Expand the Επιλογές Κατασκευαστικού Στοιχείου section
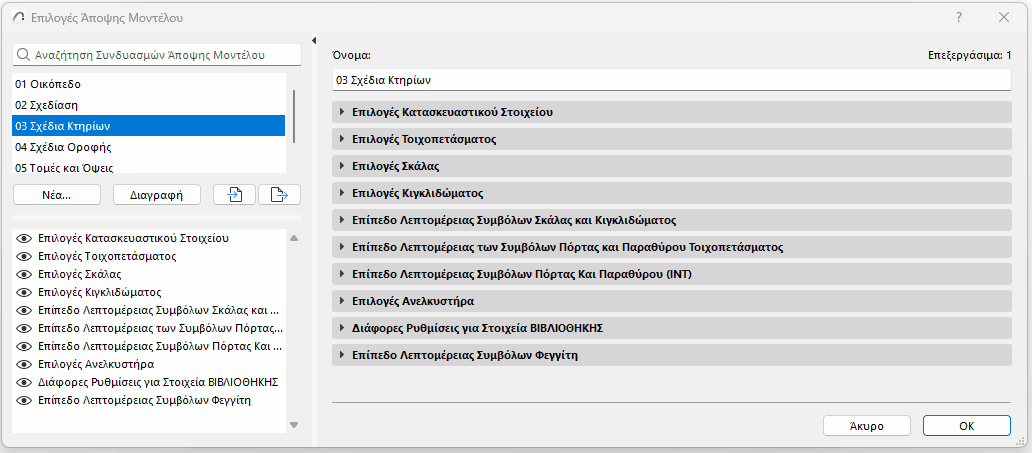Screen dimensions: 1032x453 pyautogui.click(x=342, y=112)
